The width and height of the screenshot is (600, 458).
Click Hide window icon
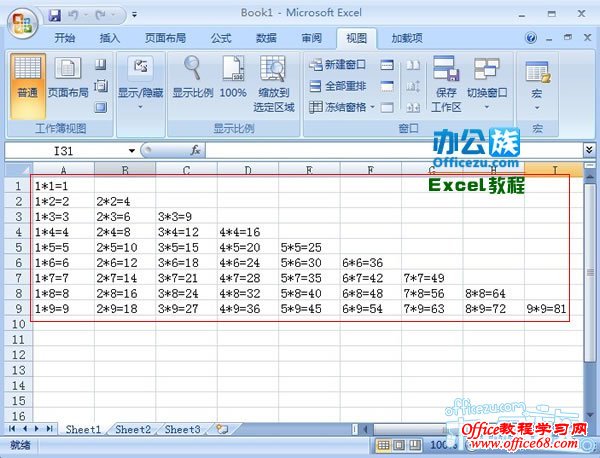click(387, 86)
